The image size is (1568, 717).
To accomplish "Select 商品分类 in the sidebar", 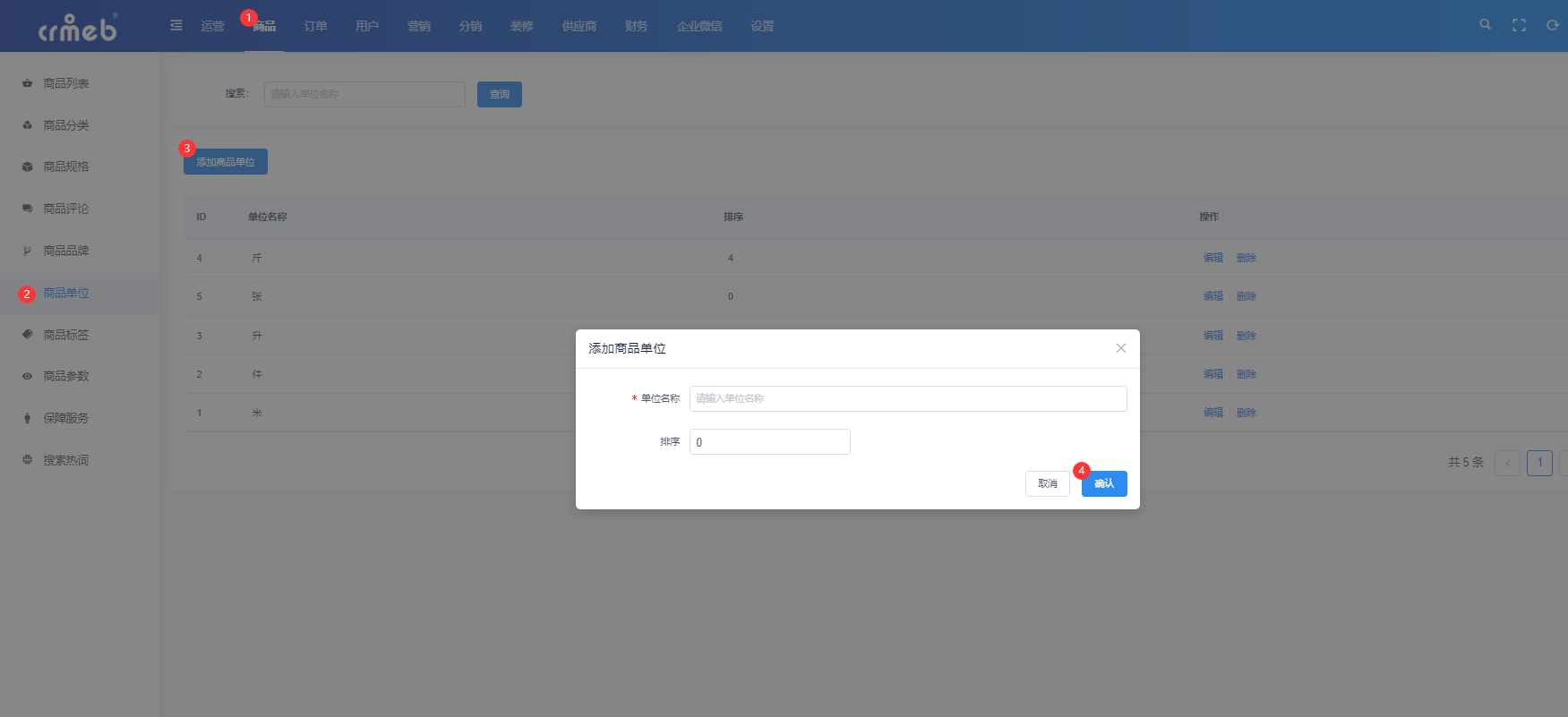I will pos(66,125).
